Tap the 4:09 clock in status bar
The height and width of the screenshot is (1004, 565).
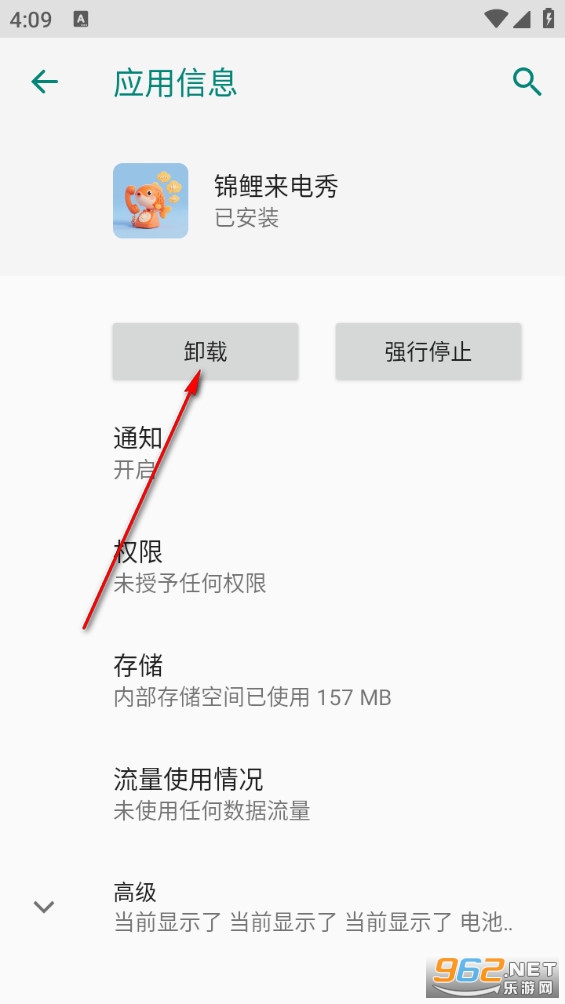(x=31, y=19)
